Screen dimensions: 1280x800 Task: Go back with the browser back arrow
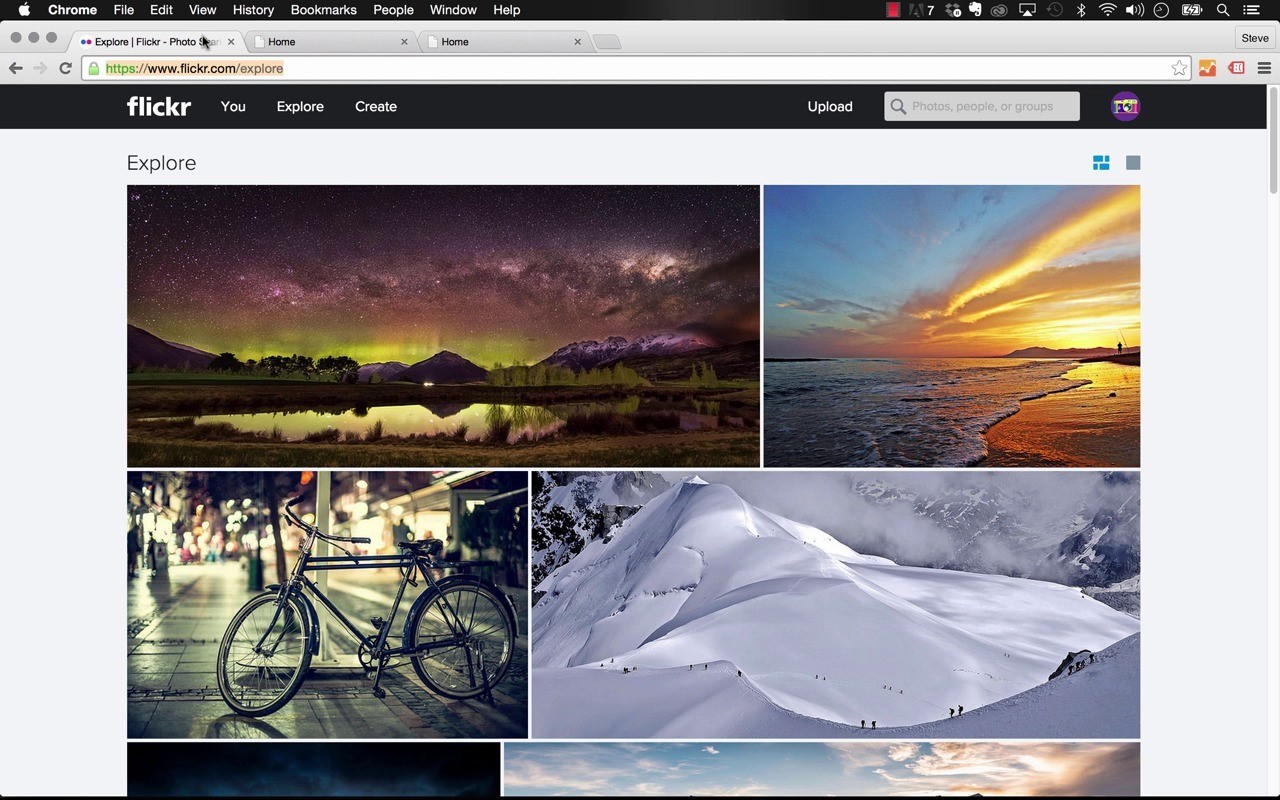click(15, 68)
